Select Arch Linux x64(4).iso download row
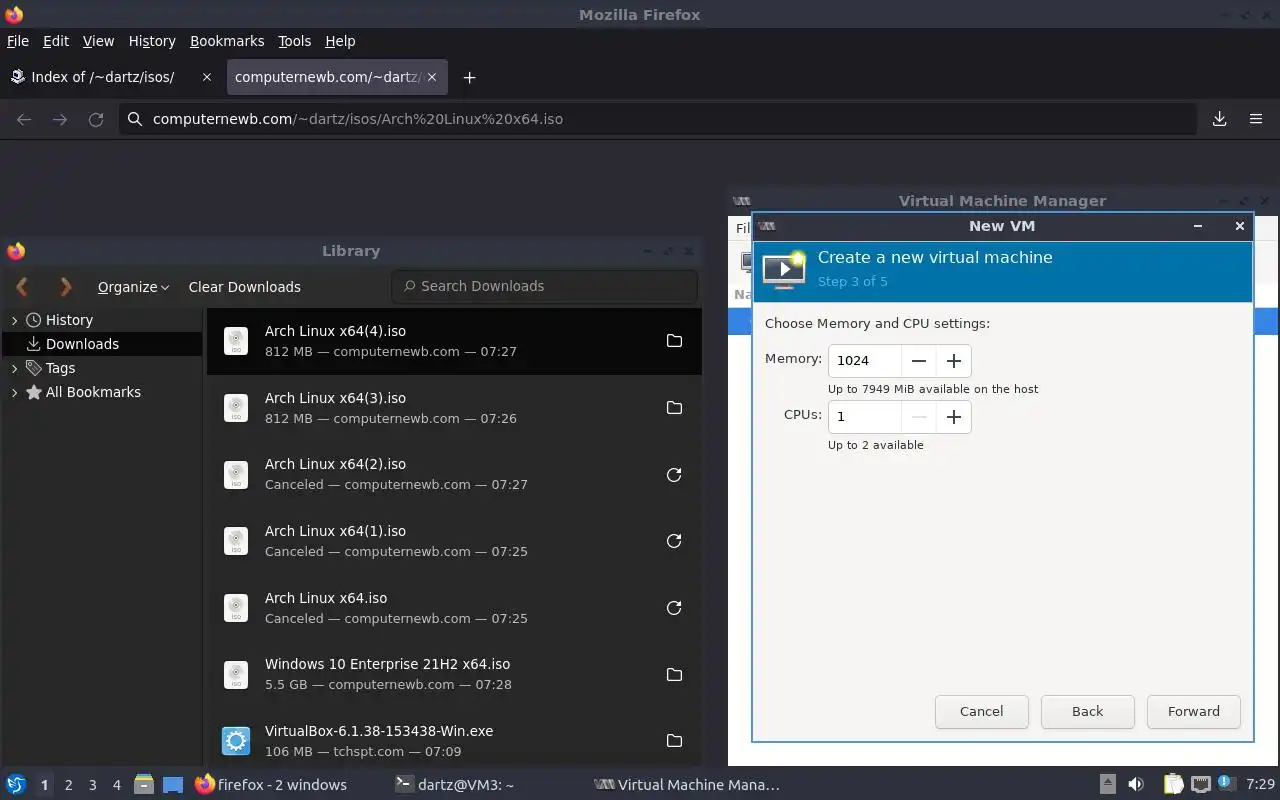 pos(454,341)
